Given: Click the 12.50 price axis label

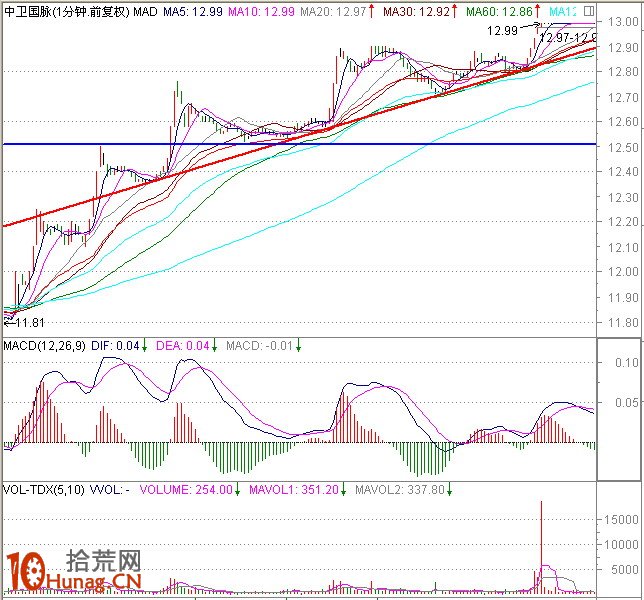Looking at the screenshot, I should 623,147.
